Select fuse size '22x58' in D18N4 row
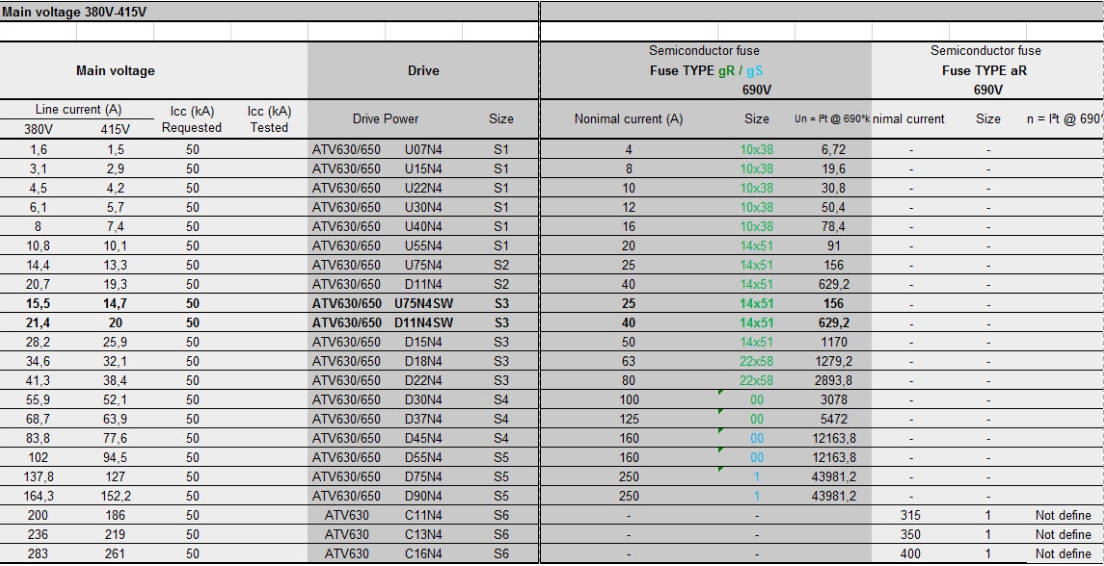 pyautogui.click(x=756, y=361)
